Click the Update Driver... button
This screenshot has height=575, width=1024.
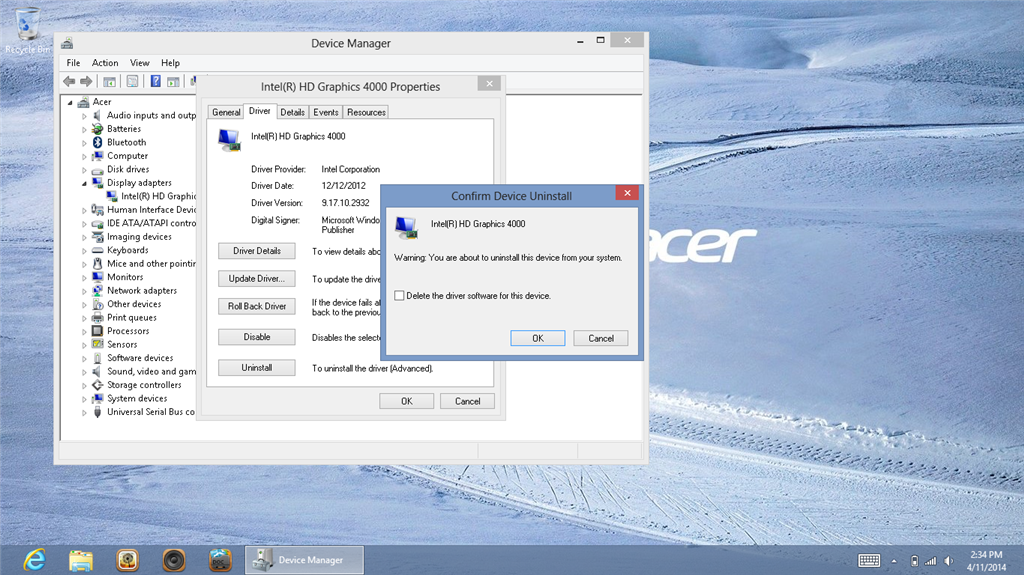click(x=257, y=278)
